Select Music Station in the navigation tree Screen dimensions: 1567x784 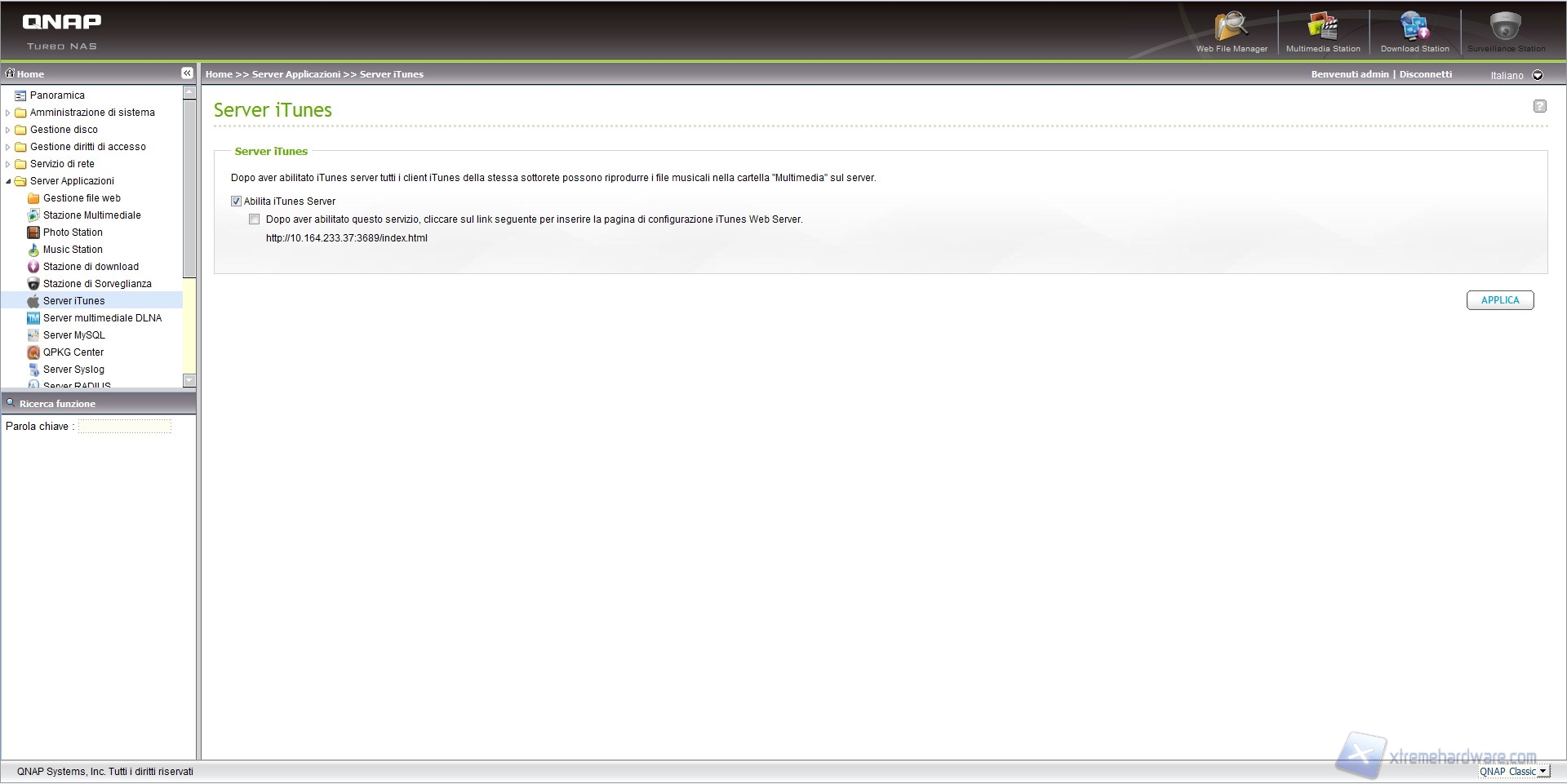click(x=73, y=250)
